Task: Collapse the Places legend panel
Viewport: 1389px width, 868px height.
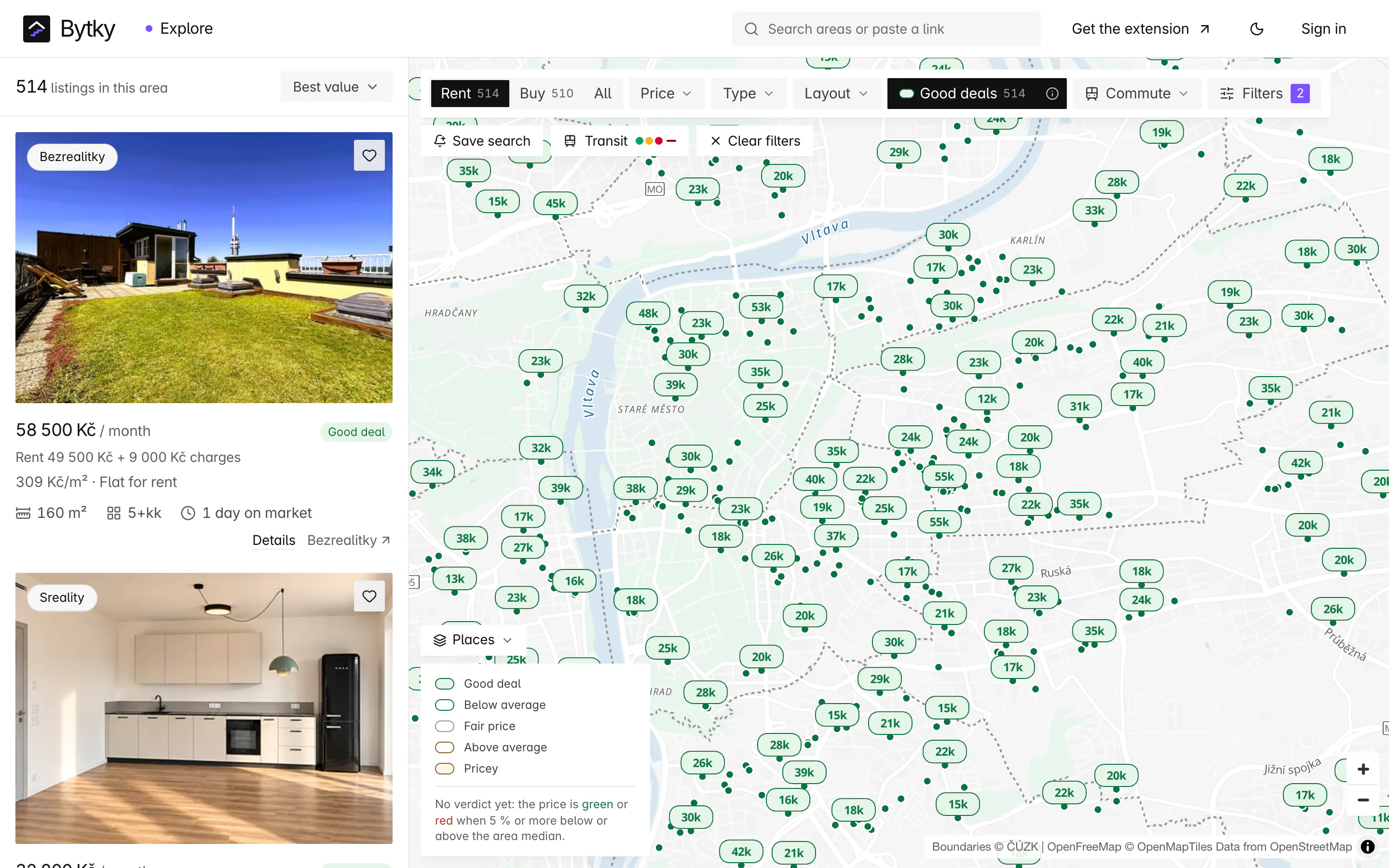Action: pos(472,639)
